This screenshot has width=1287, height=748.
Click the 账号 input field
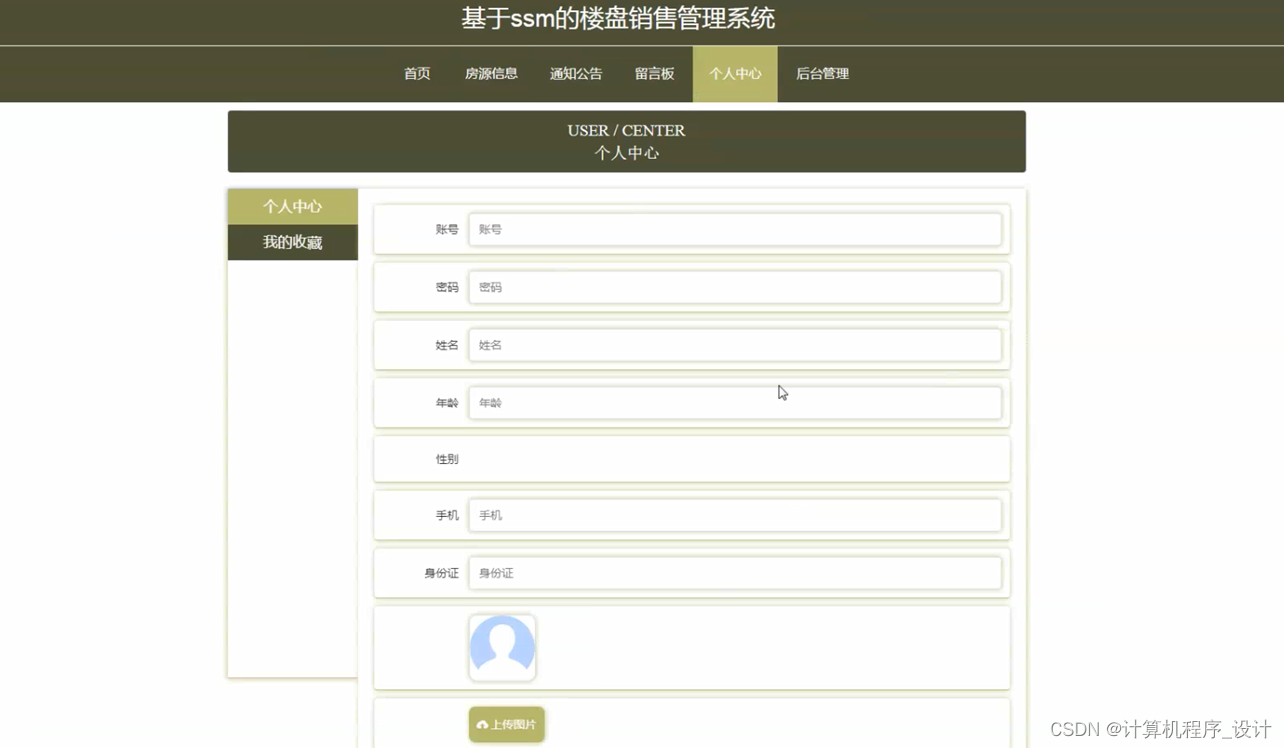click(x=735, y=229)
